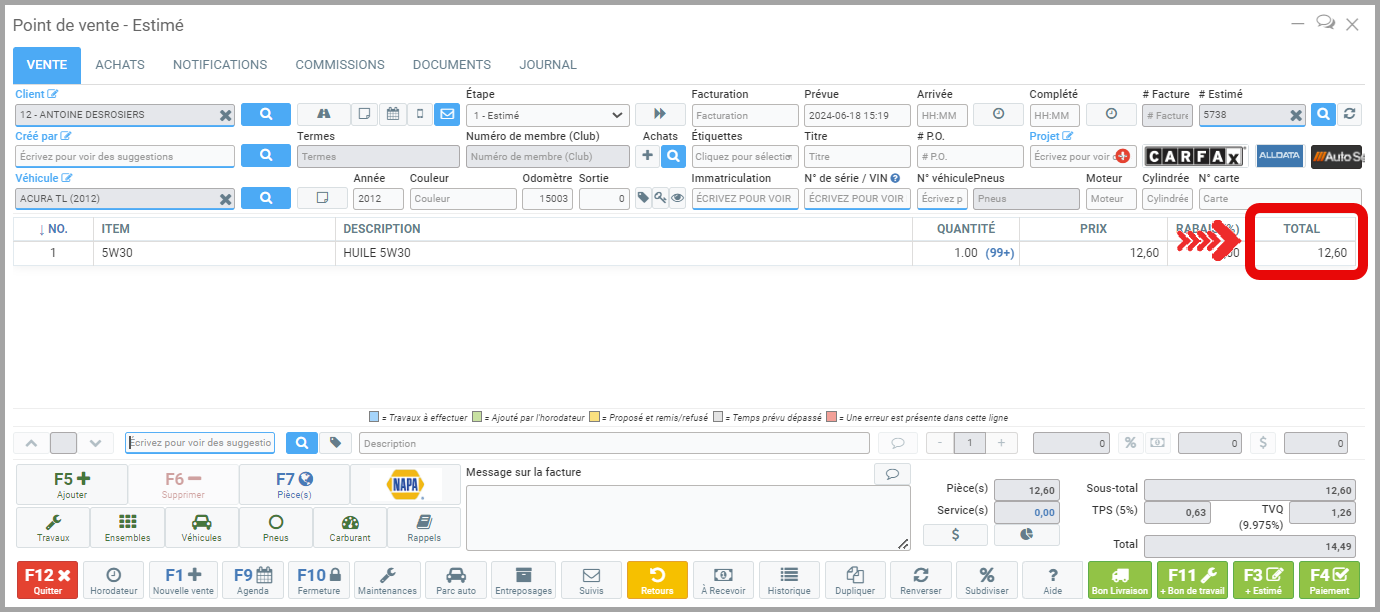Click the Historique list icon
Image resolution: width=1380 pixels, height=612 pixels.
tap(789, 580)
